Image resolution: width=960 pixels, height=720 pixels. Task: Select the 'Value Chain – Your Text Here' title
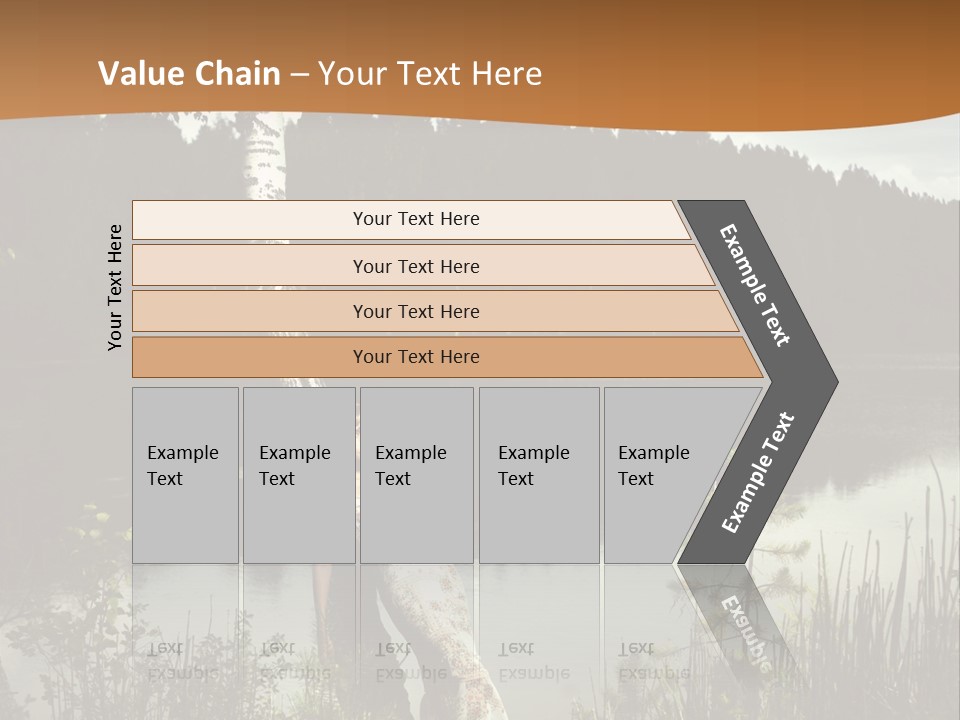tap(320, 73)
